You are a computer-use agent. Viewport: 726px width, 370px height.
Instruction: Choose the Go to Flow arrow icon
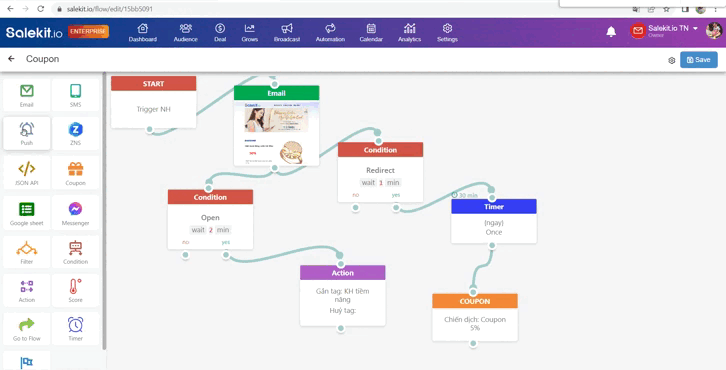pyautogui.click(x=27, y=324)
